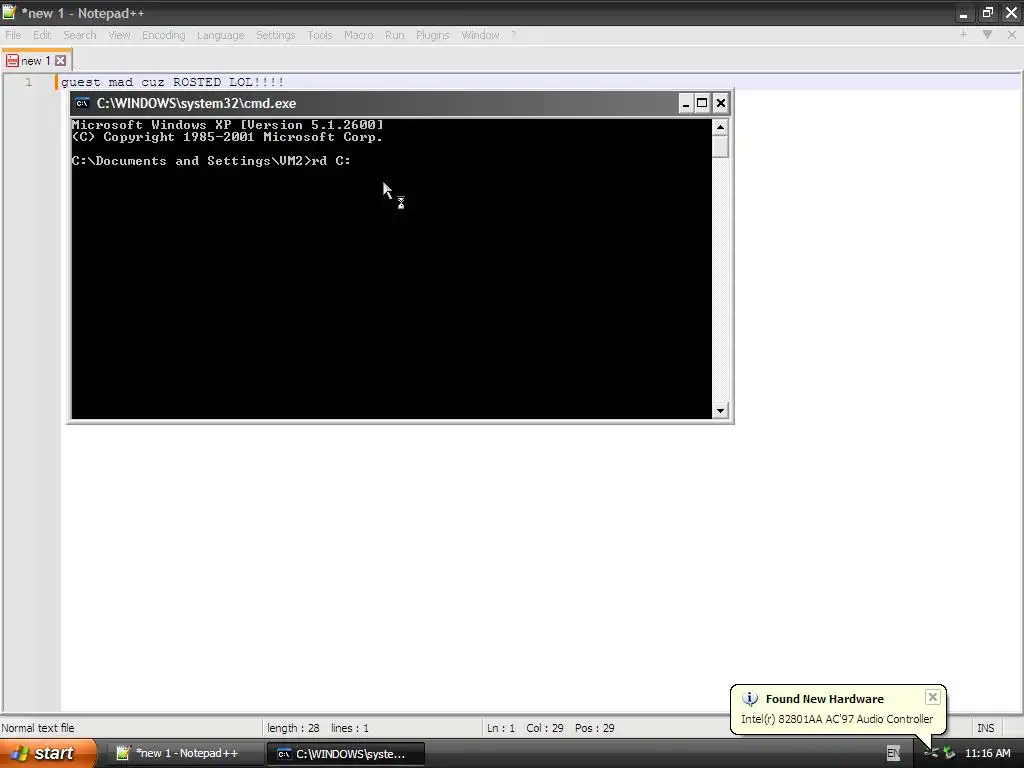The height and width of the screenshot is (768, 1024).
Task: Open the Plugins menu
Action: (x=433, y=35)
